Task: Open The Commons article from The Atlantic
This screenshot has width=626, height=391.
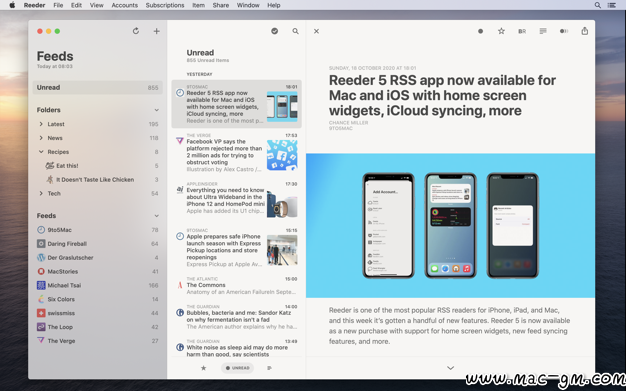Action: pos(236,286)
